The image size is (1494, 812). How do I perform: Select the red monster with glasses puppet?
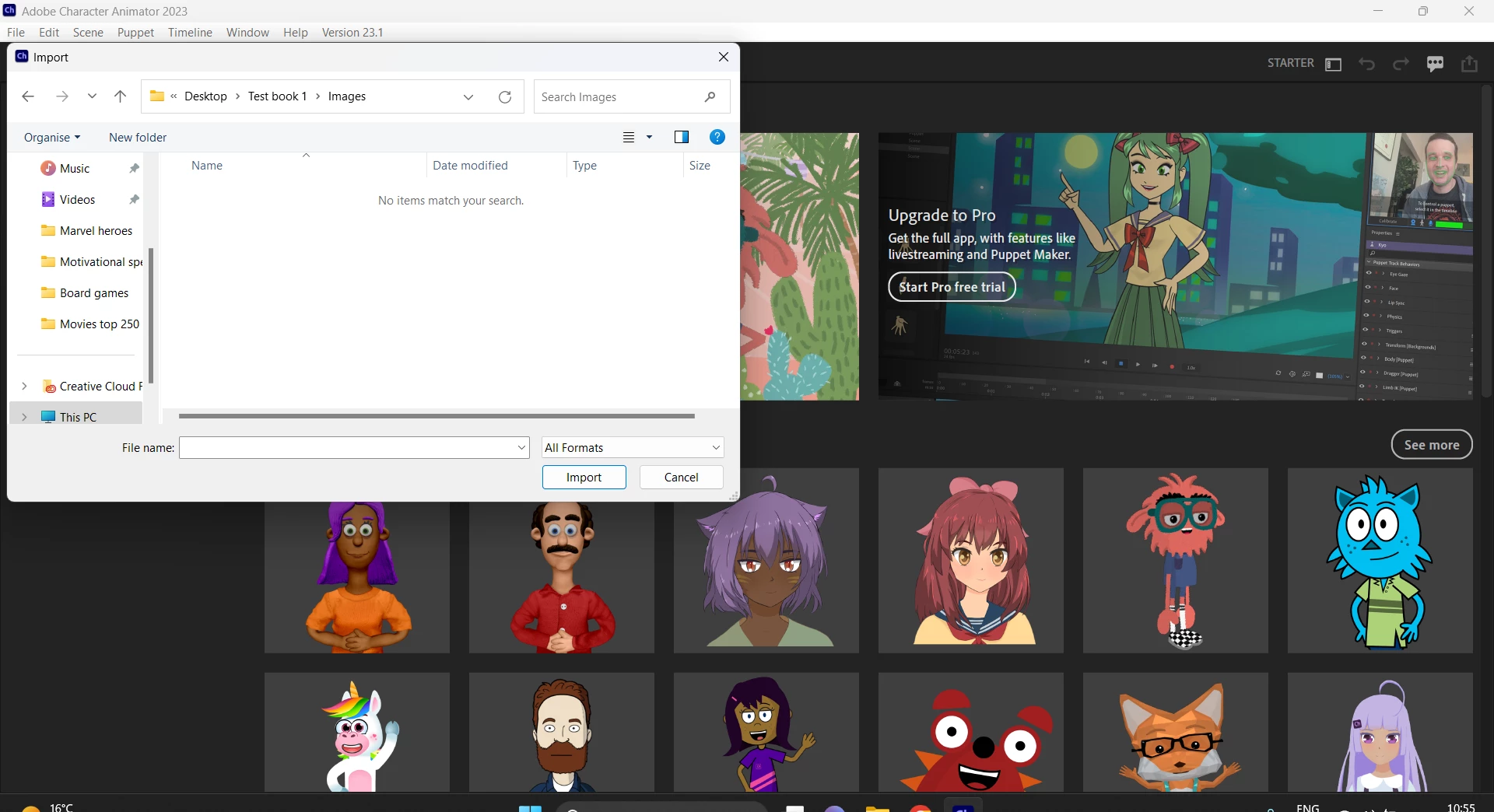tap(1175, 561)
